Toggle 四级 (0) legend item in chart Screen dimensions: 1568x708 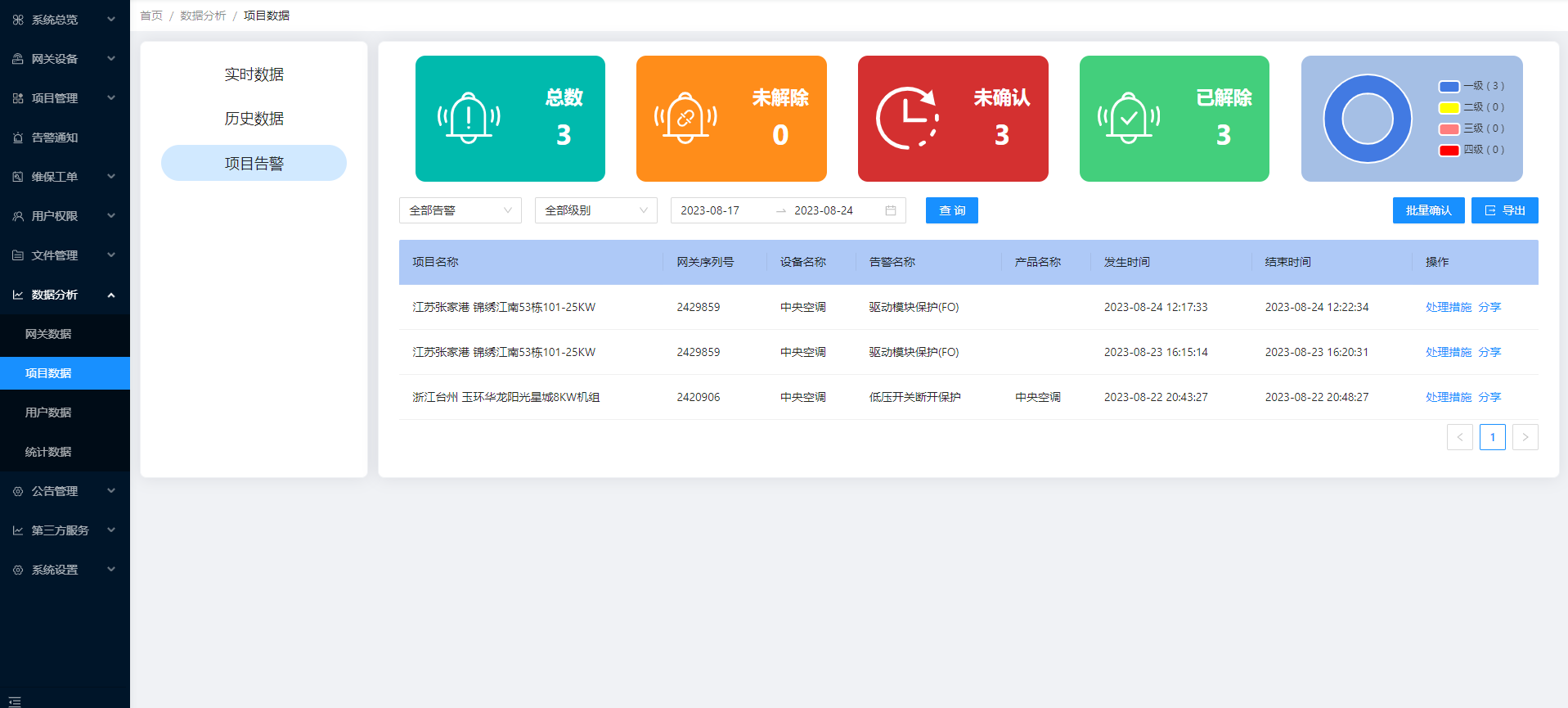pos(1471,150)
